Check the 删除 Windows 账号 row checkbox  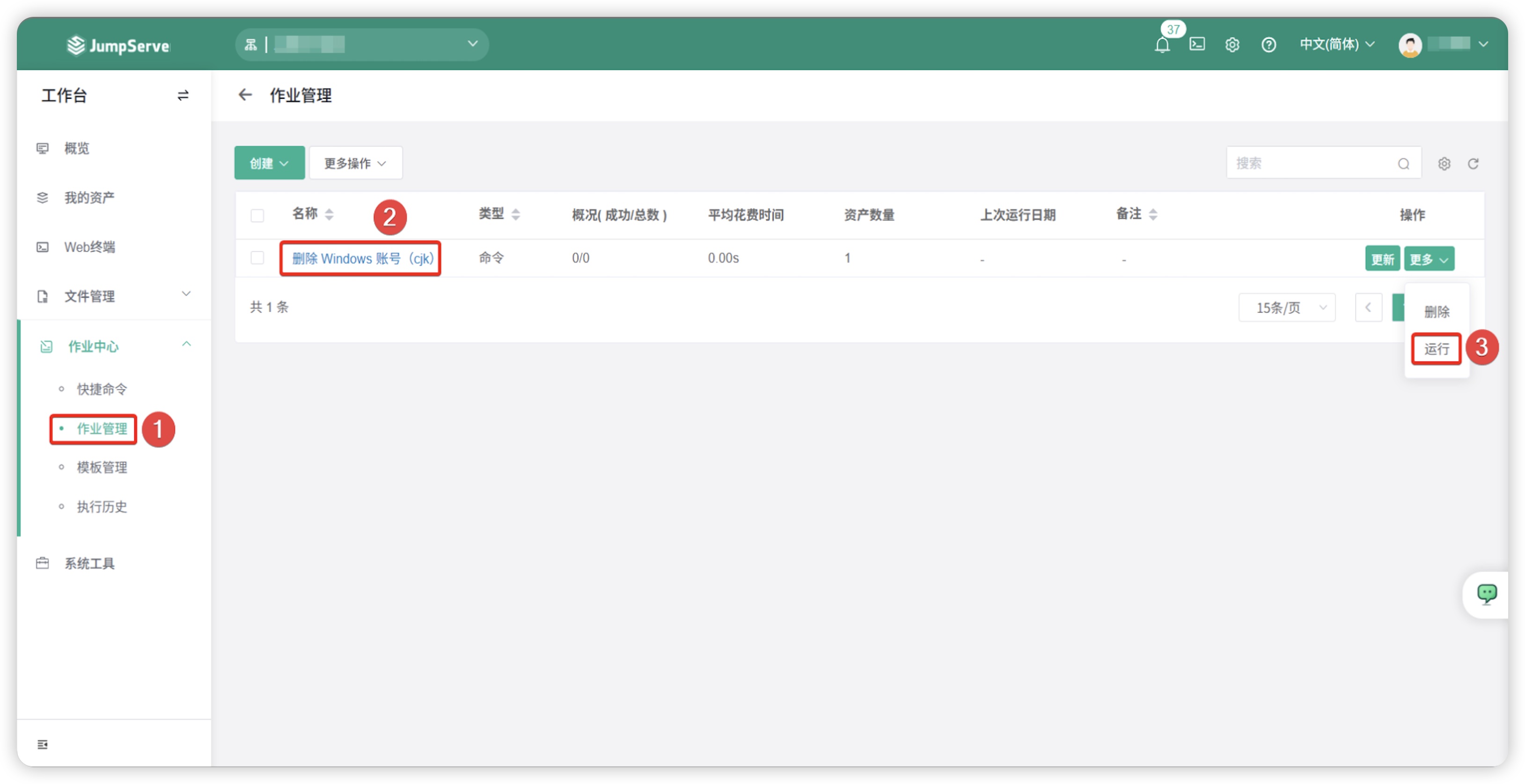257,258
